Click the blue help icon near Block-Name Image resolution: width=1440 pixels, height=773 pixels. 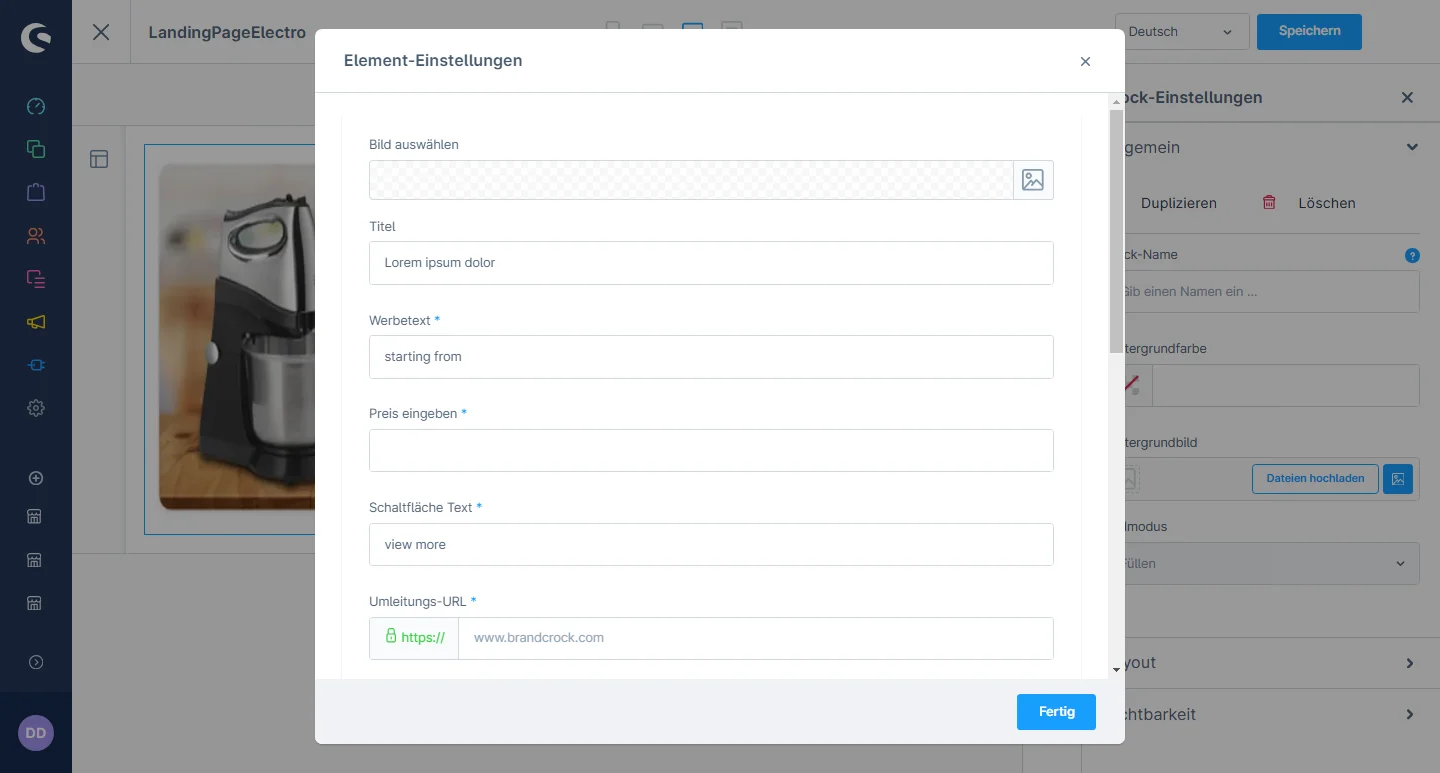pyautogui.click(x=1412, y=255)
